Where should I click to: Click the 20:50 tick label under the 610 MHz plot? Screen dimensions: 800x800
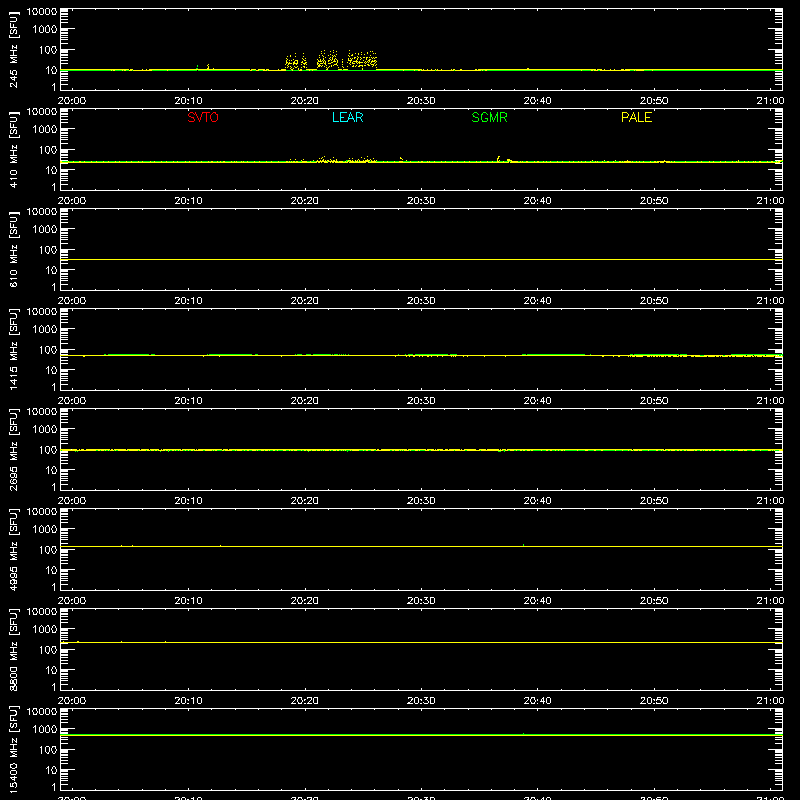(654, 301)
